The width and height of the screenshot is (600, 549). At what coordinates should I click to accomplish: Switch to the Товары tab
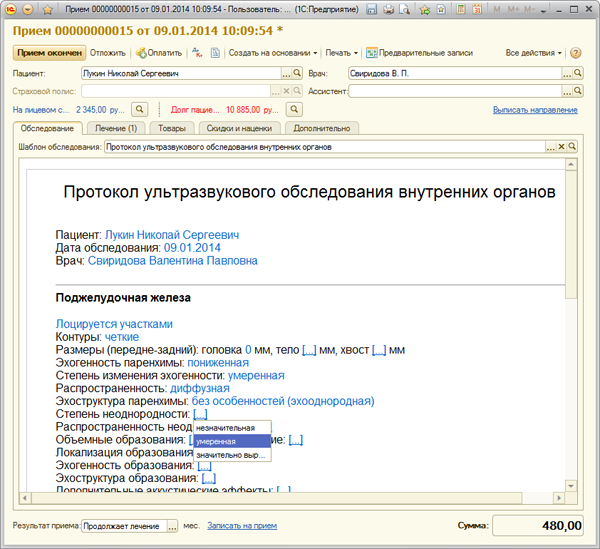click(x=172, y=128)
